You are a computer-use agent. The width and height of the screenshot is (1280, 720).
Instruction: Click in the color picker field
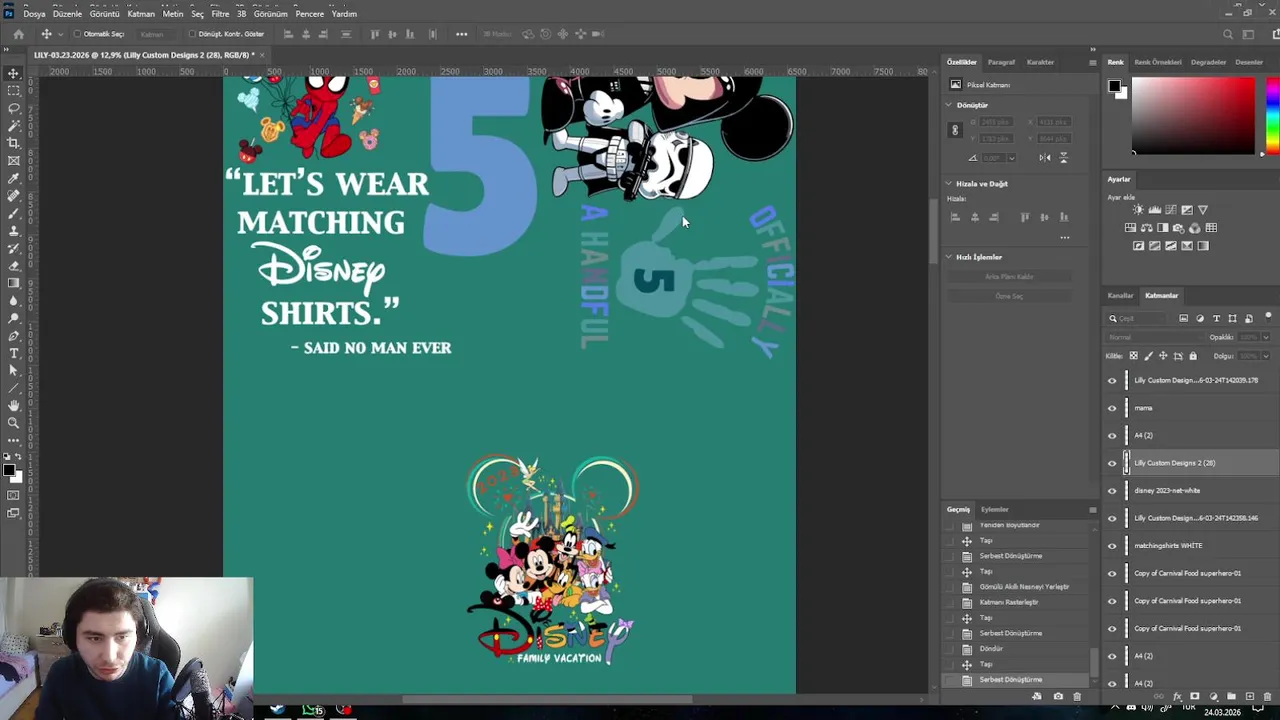coord(1193,116)
